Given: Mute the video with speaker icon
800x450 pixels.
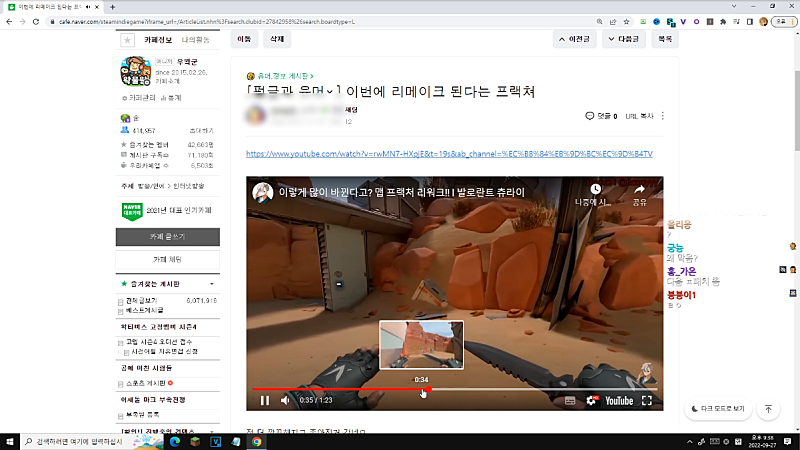Looking at the screenshot, I should click(285, 401).
